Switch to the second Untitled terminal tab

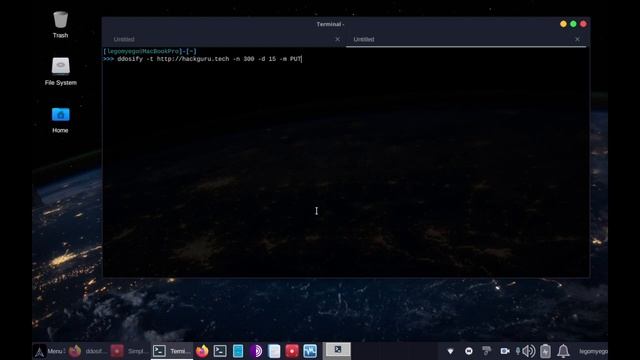(364, 39)
